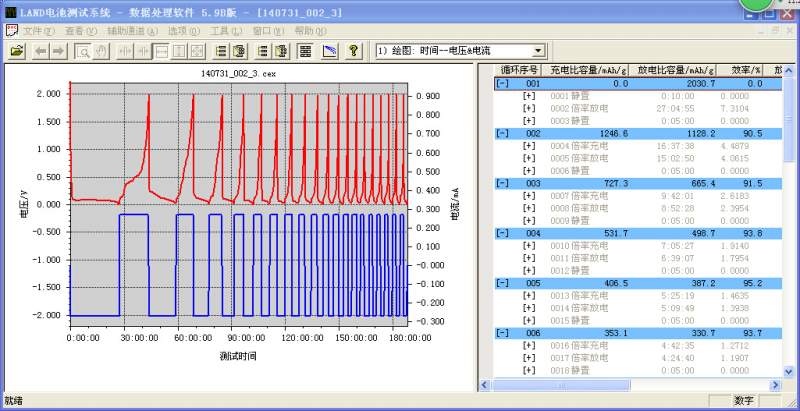Click the 测试时间 x-axis label
This screenshot has height=411, width=800.
click(x=238, y=356)
